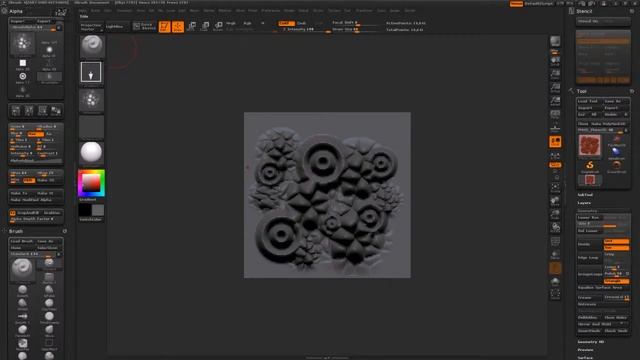
Task: Toggle PolyF polyframe display
Action: click(x=555, y=242)
